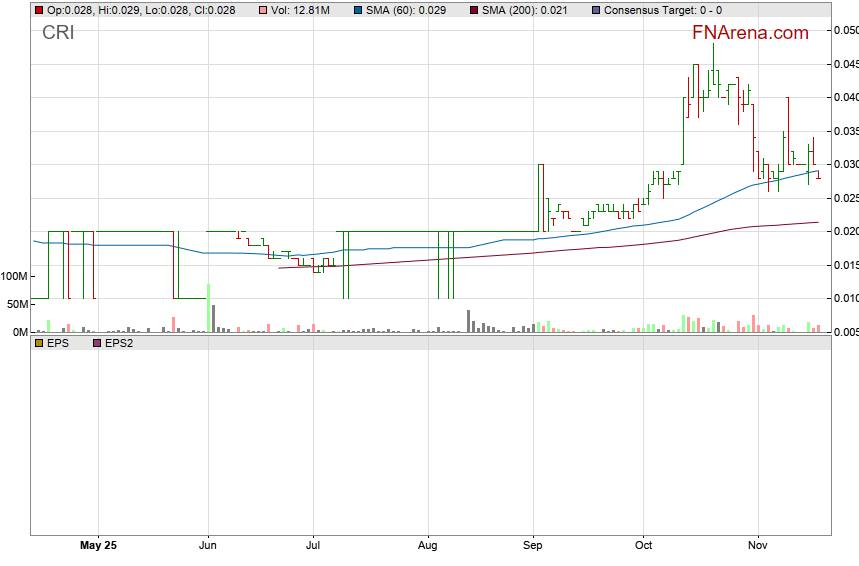859x566 pixels.
Task: Click the red OHLC price legend swatch
Action: (39, 10)
